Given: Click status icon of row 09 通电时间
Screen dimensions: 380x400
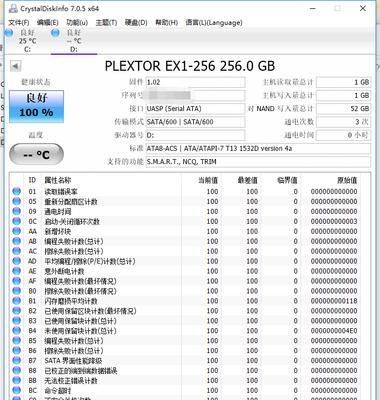Looking at the screenshot, I should coord(16,211).
